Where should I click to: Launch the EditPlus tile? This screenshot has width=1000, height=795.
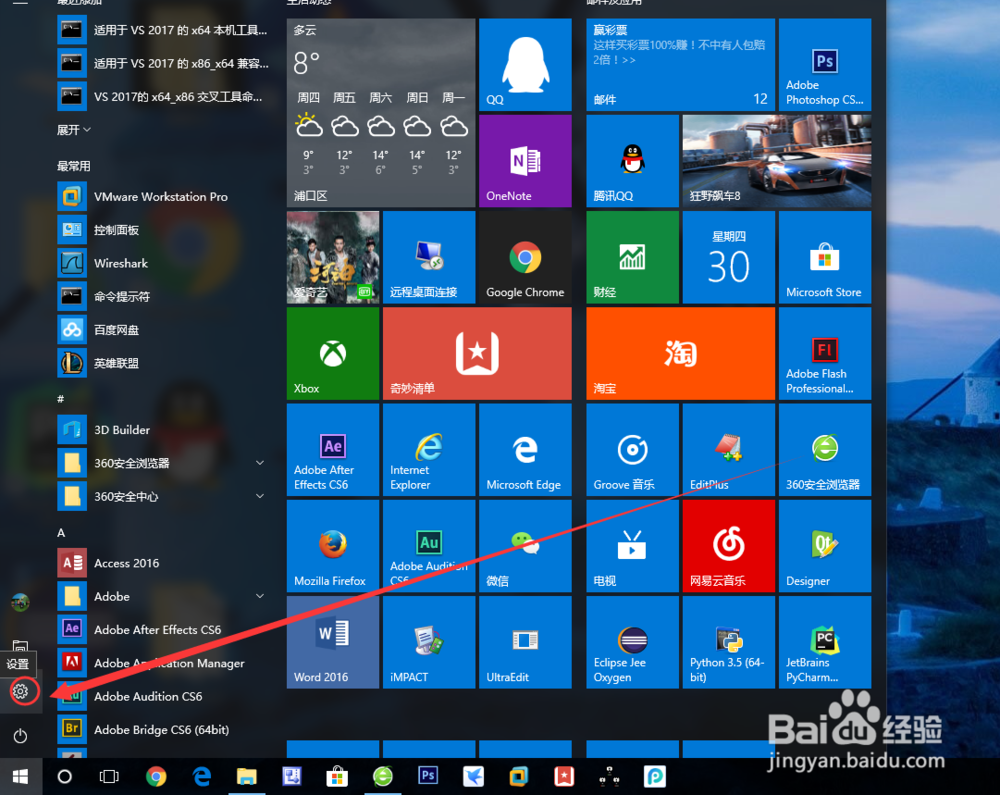click(728, 449)
